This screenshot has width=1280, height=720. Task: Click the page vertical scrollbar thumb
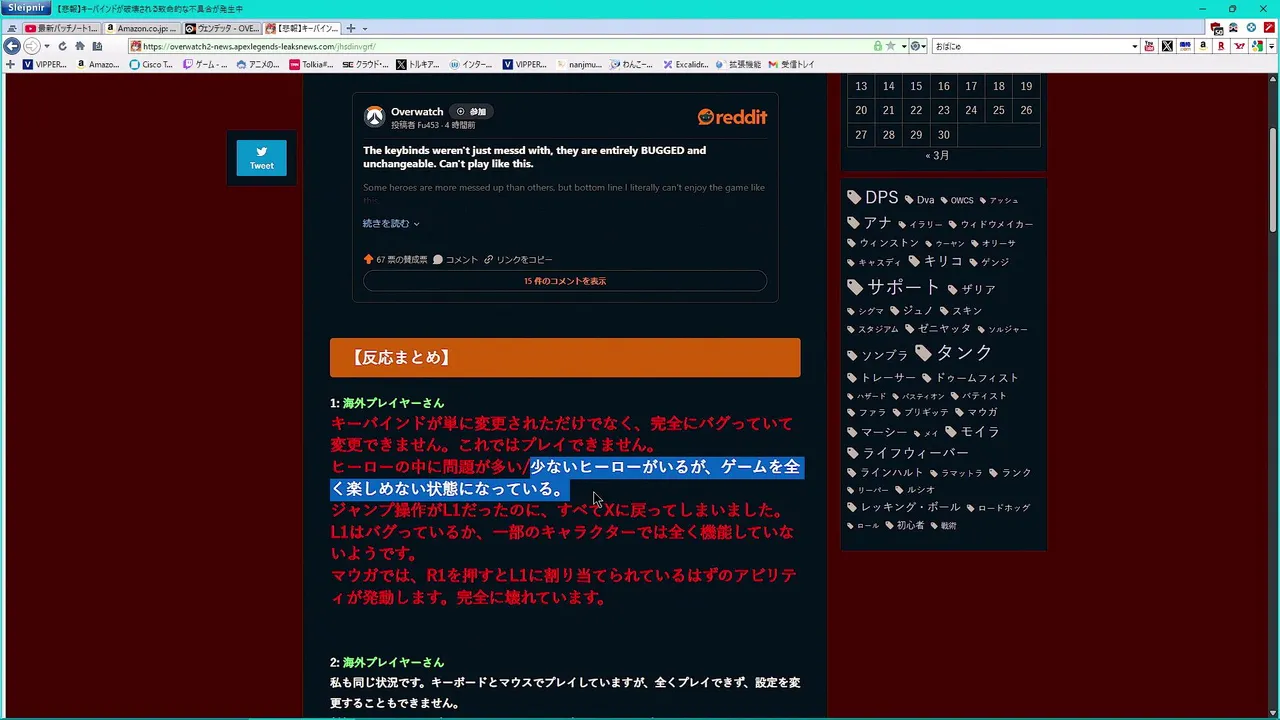coord(1273,180)
